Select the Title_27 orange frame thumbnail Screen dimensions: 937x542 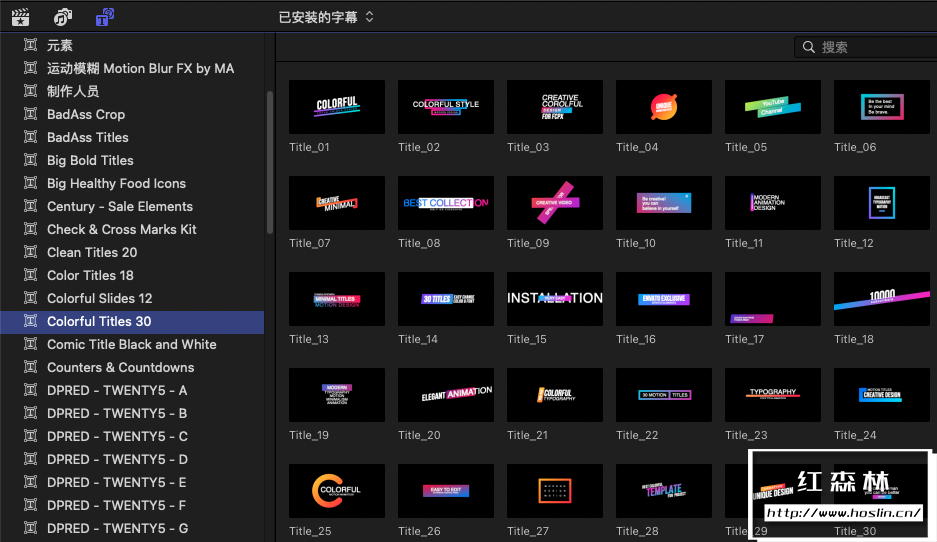(x=555, y=491)
